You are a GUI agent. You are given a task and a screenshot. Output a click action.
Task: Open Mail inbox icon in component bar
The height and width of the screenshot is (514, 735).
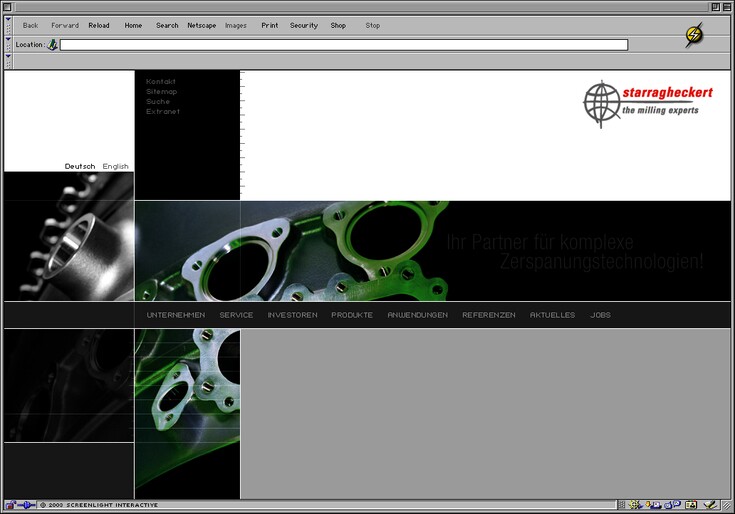(653, 505)
